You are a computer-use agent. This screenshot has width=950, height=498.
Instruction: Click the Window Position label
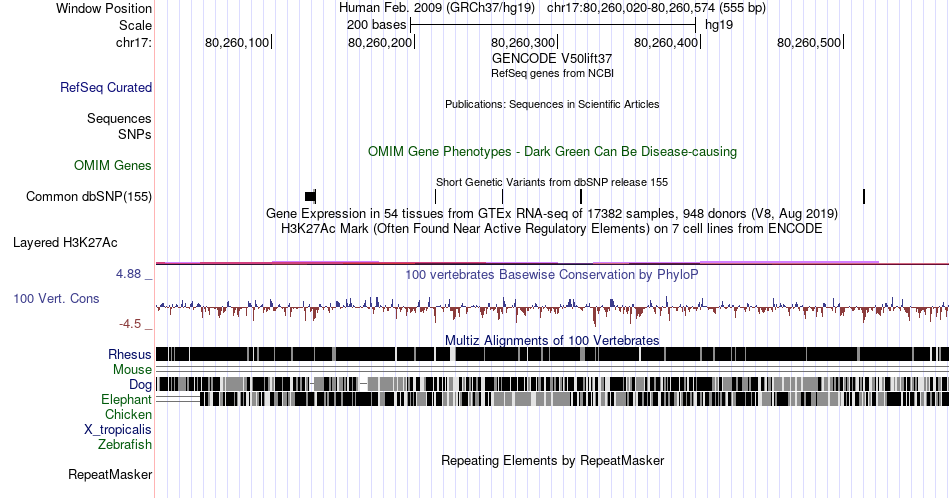[104, 8]
